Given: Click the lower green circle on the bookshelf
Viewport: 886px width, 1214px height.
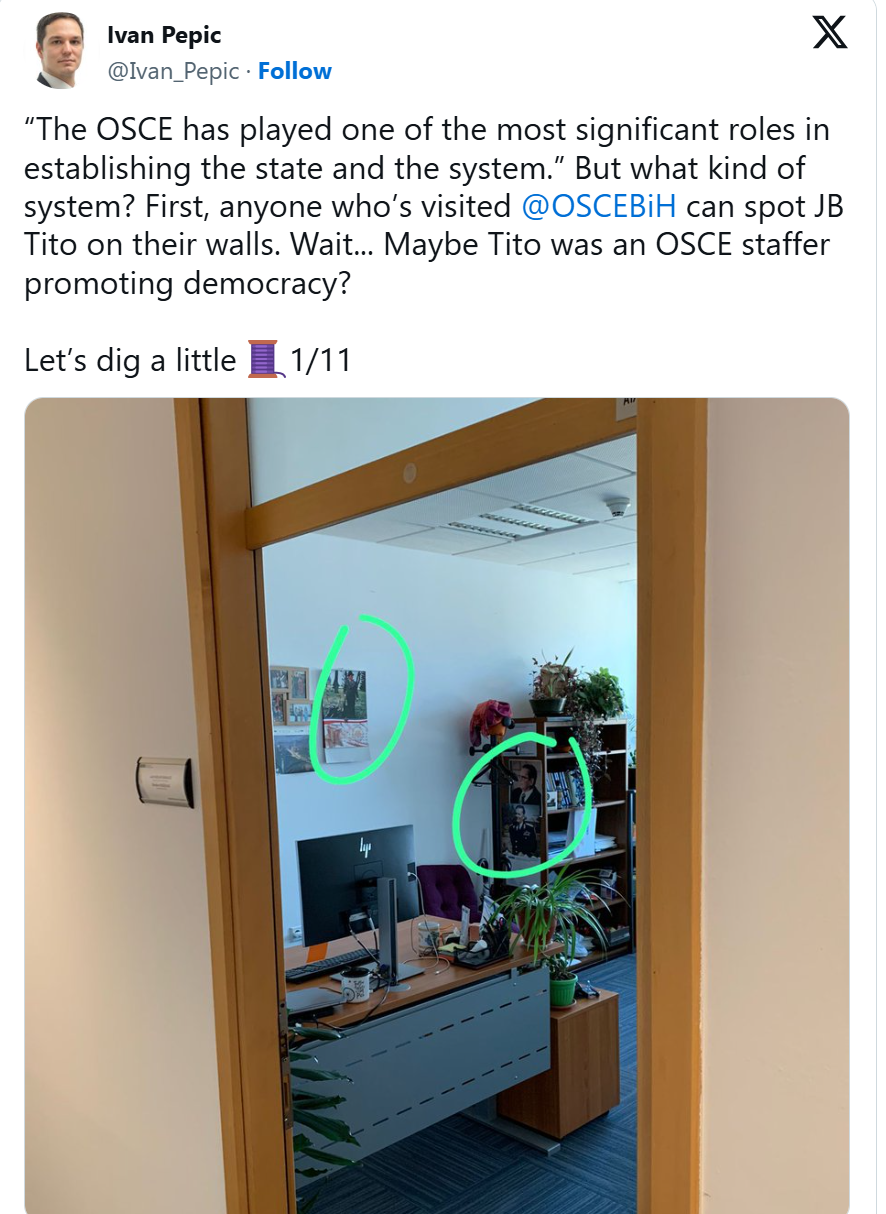Looking at the screenshot, I should click(521, 806).
